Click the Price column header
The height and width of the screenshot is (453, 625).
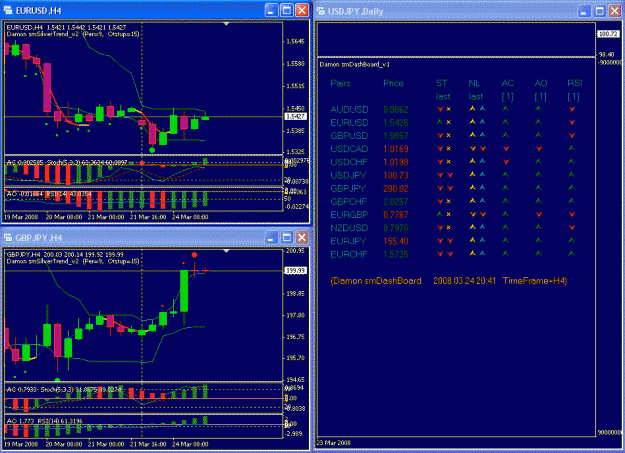pos(393,83)
